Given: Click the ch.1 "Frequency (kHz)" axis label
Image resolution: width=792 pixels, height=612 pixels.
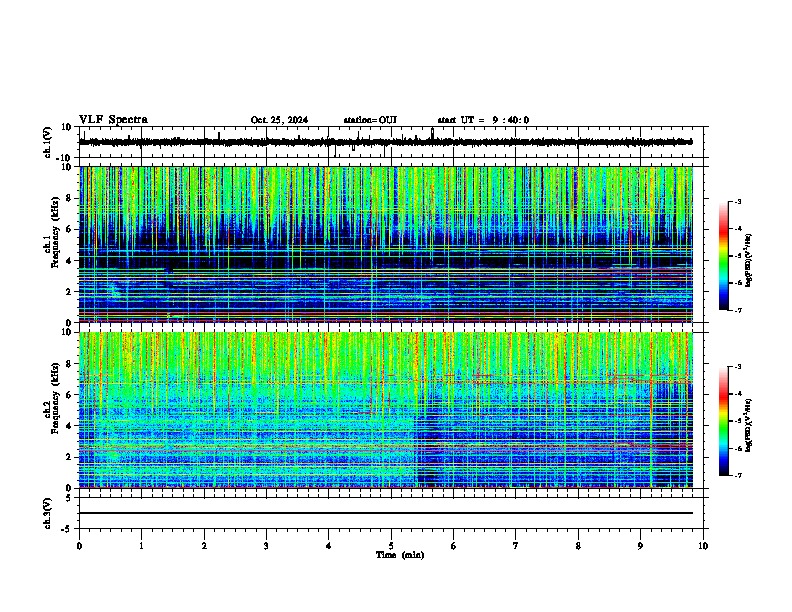Looking at the screenshot, I should (x=55, y=233).
